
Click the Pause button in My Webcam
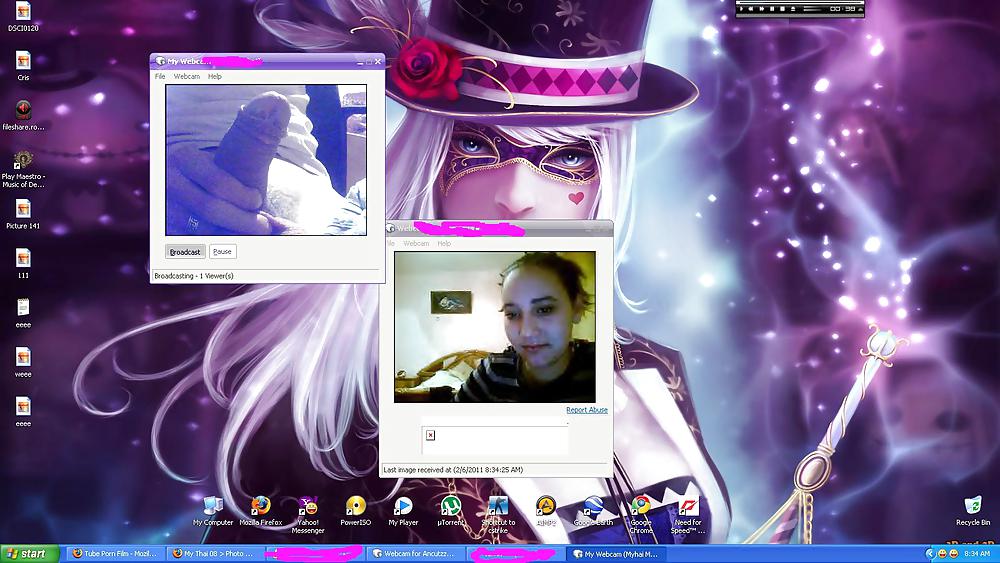223,251
